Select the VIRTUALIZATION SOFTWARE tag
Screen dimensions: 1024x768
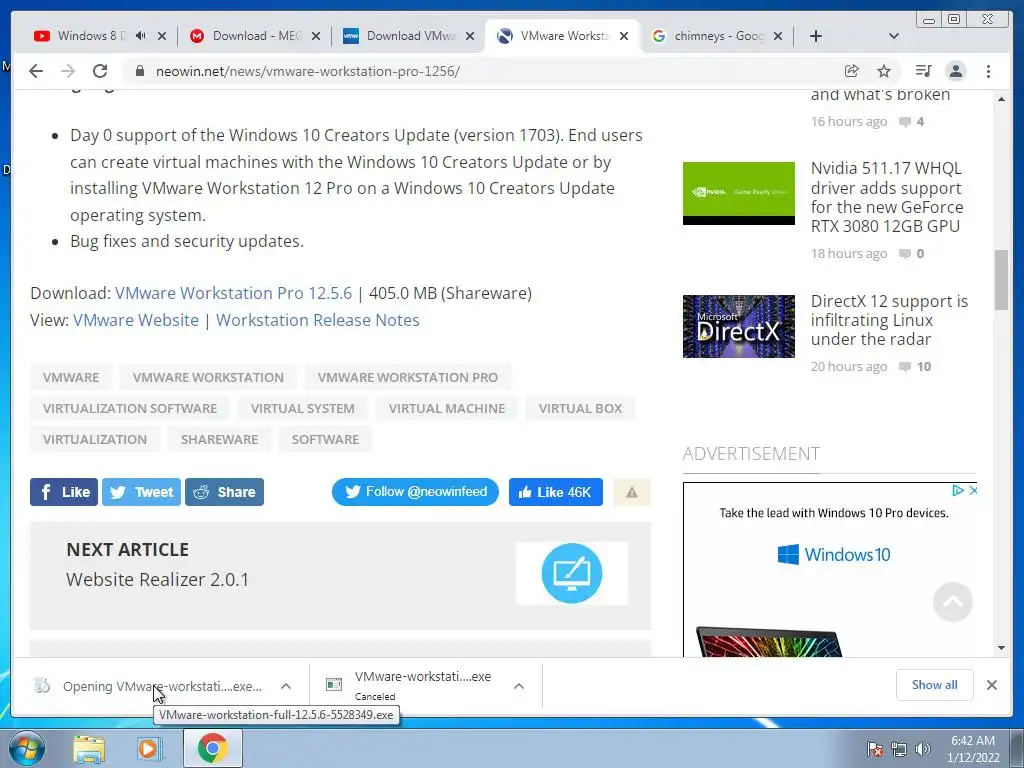[130, 408]
